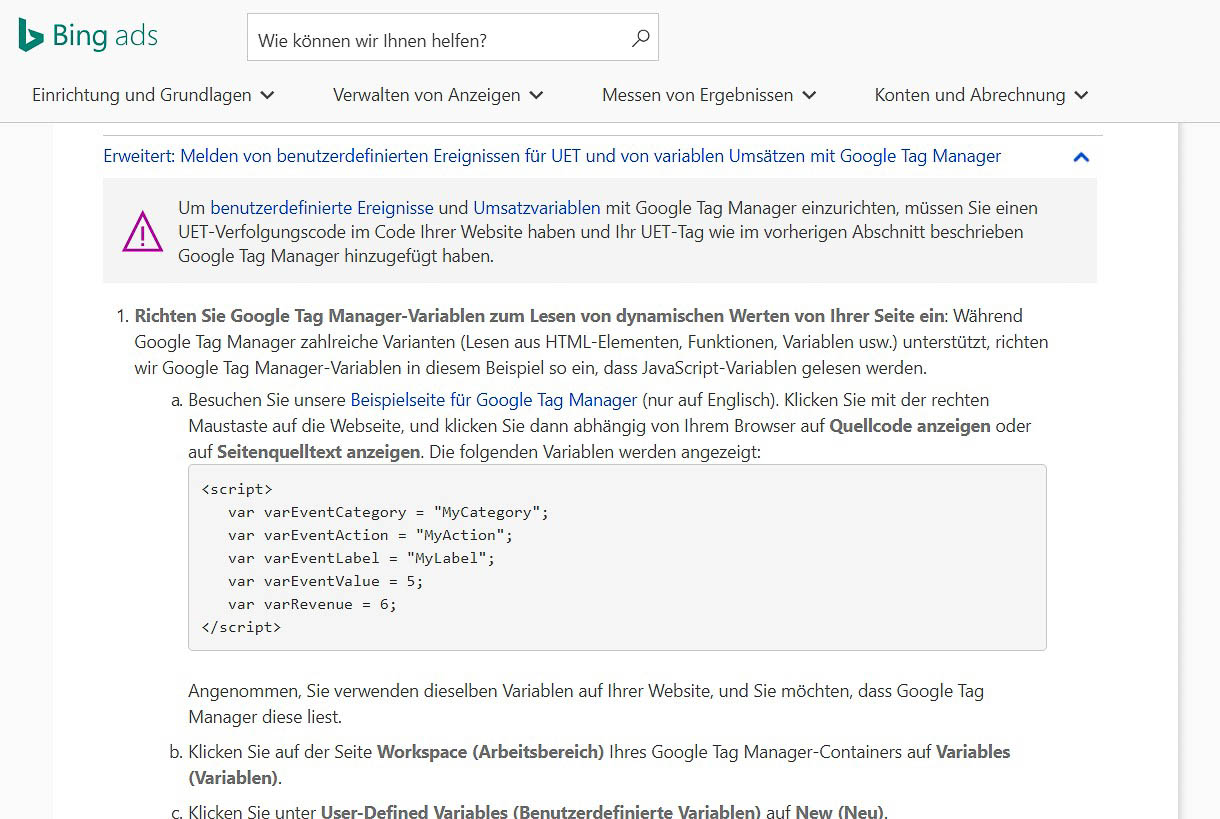Click the bold step heading 'Richten Sie Google Tag Manager-Variablen'

[539, 316]
